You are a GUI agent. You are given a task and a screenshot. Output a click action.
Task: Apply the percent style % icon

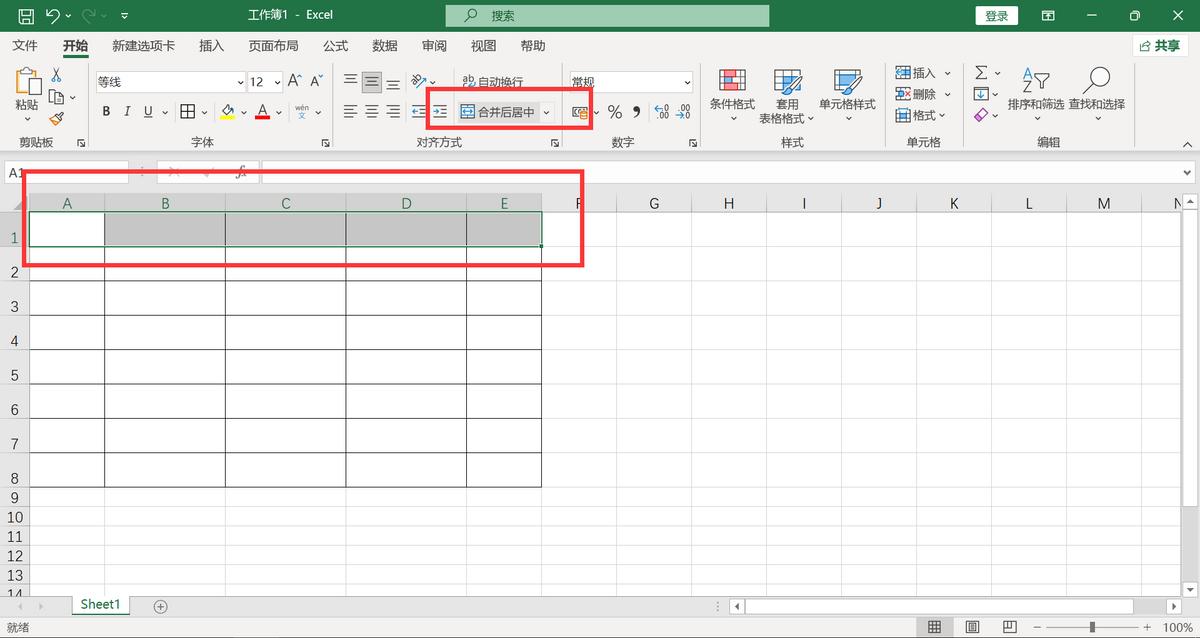pos(614,111)
